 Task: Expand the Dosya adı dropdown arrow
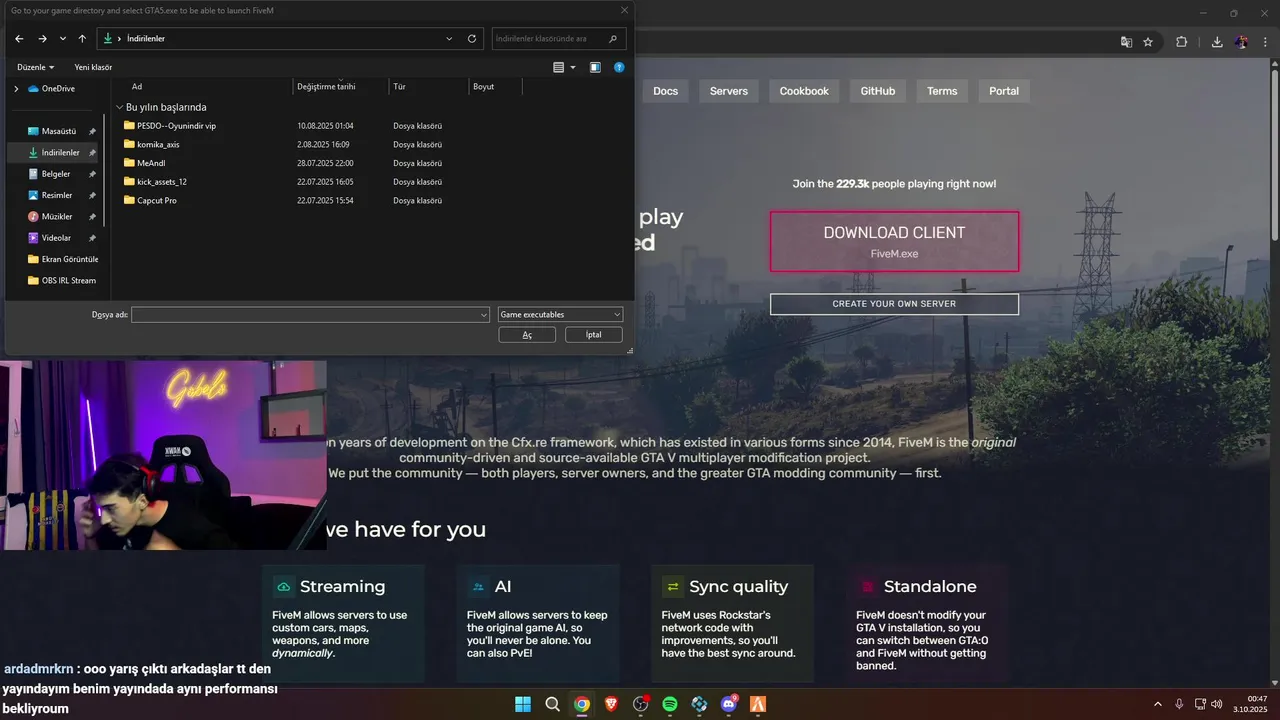pyautogui.click(x=484, y=314)
